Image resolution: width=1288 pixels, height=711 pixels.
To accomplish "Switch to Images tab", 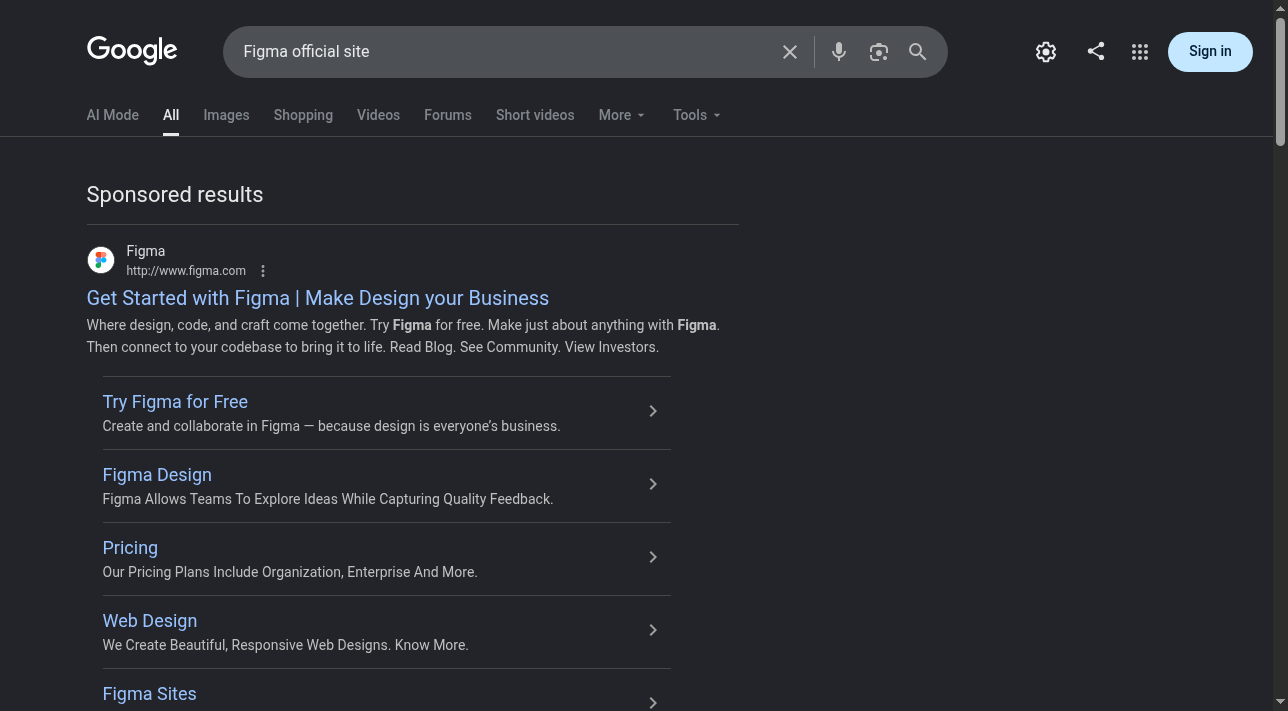I will (x=226, y=115).
